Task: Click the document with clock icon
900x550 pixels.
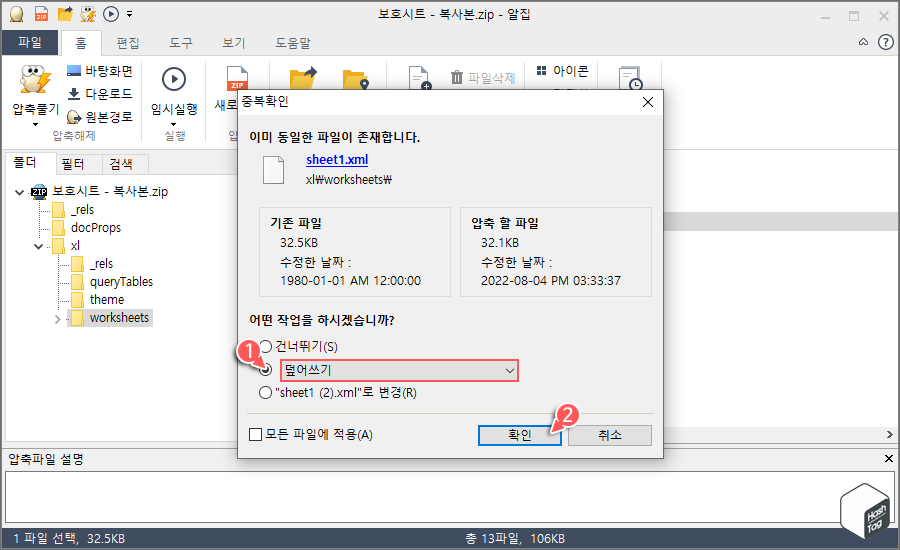Action: click(x=630, y=78)
